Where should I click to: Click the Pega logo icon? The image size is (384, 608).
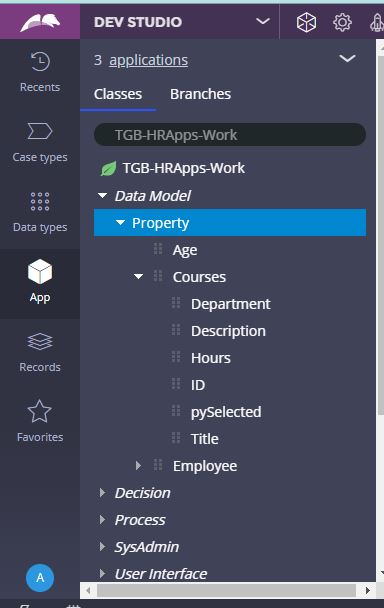pos(40,22)
